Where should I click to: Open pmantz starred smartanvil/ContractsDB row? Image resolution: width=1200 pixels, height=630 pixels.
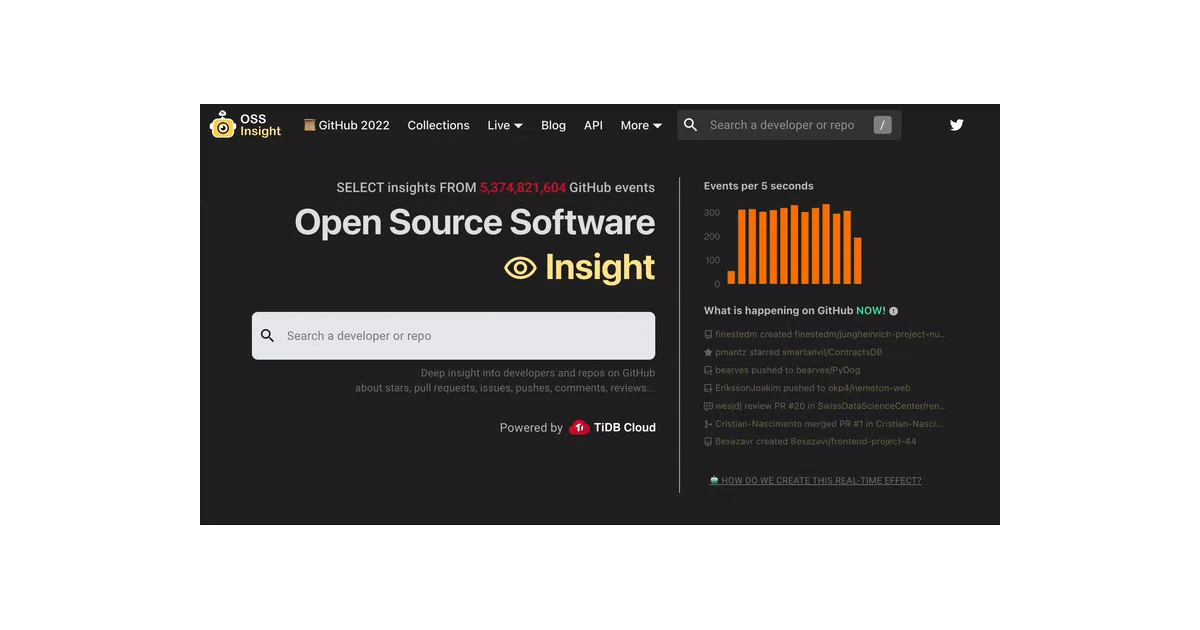click(793, 353)
